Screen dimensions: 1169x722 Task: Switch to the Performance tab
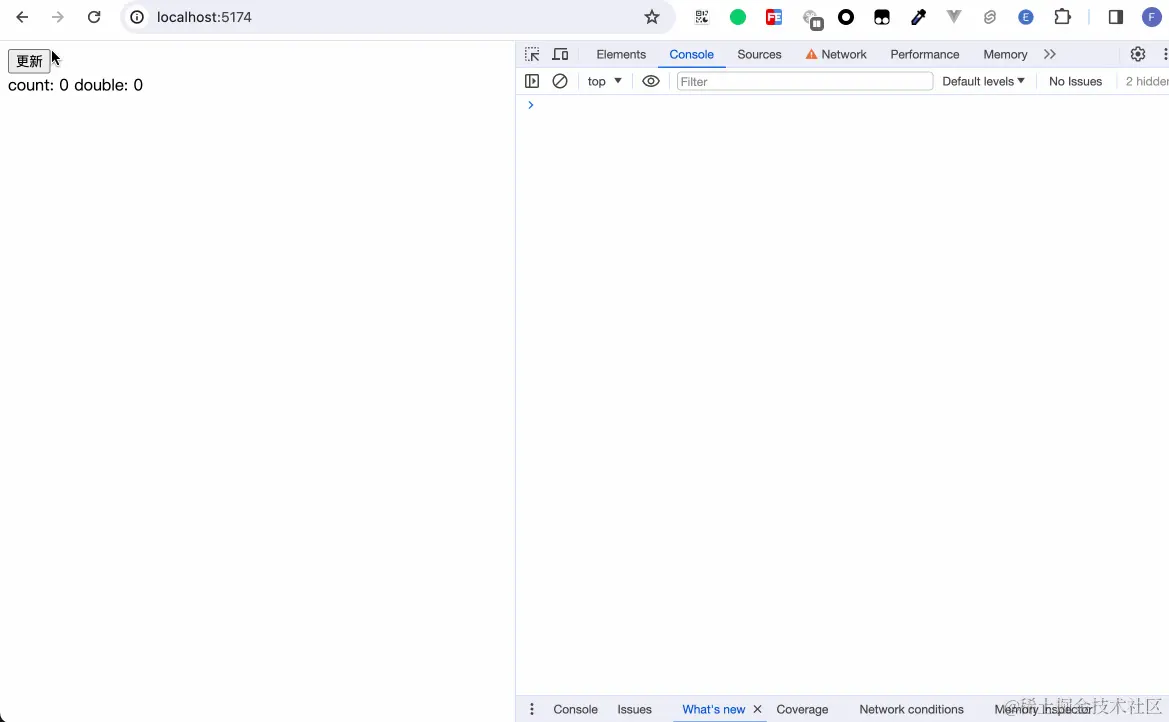[924, 54]
